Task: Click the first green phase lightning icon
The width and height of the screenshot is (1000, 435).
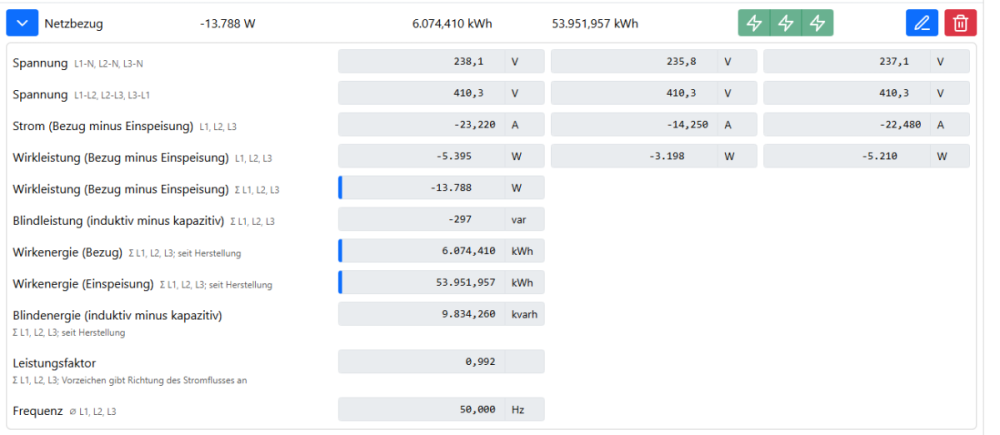Action: coord(754,24)
